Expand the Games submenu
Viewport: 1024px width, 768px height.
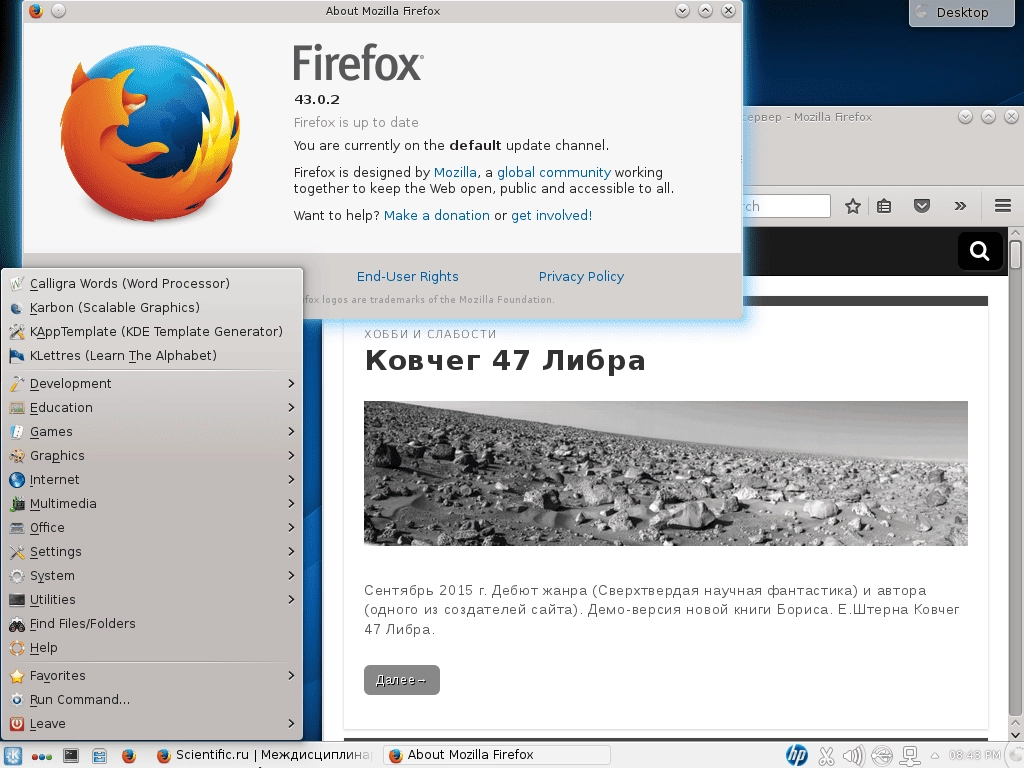pos(152,432)
